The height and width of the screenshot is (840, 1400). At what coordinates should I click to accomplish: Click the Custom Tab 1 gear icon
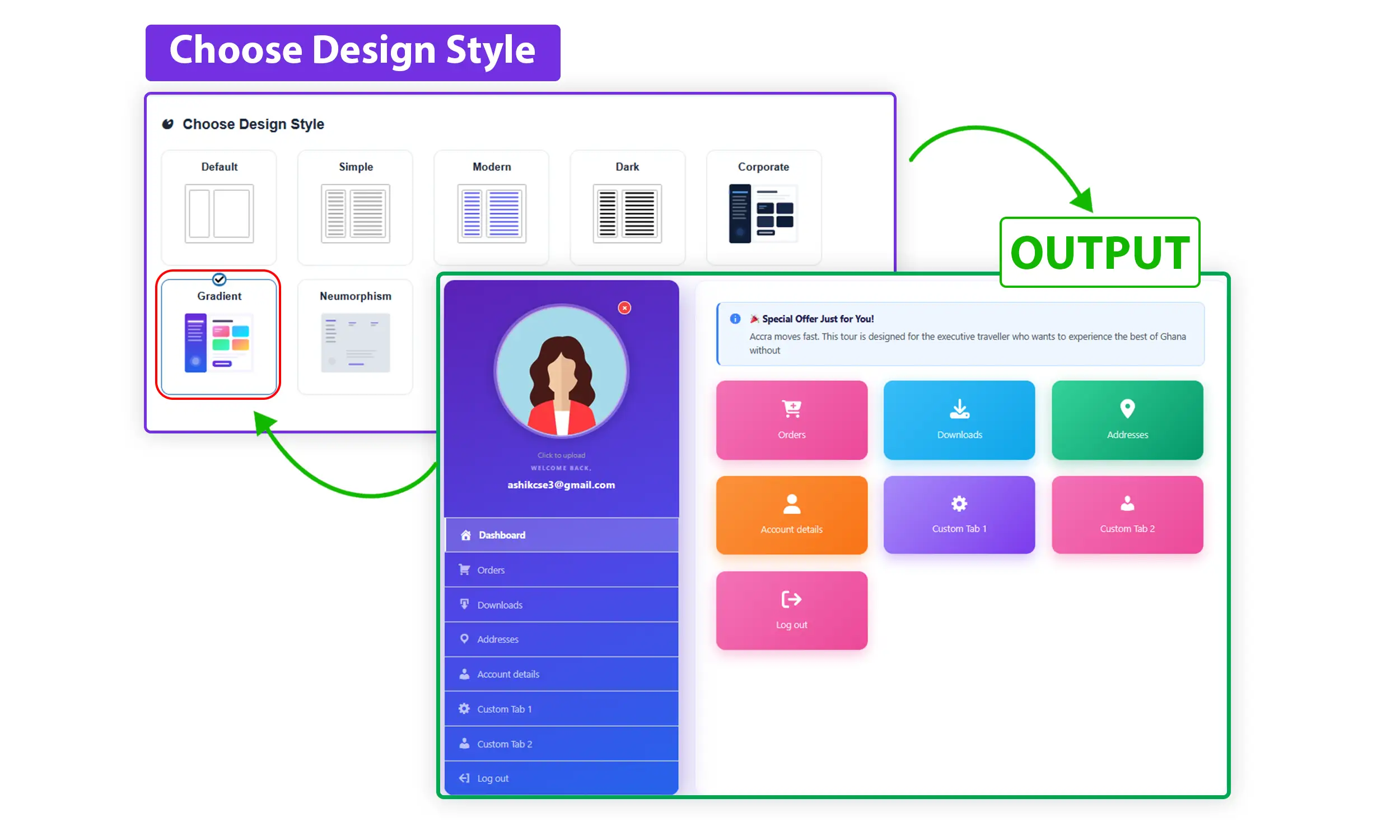[959, 503]
